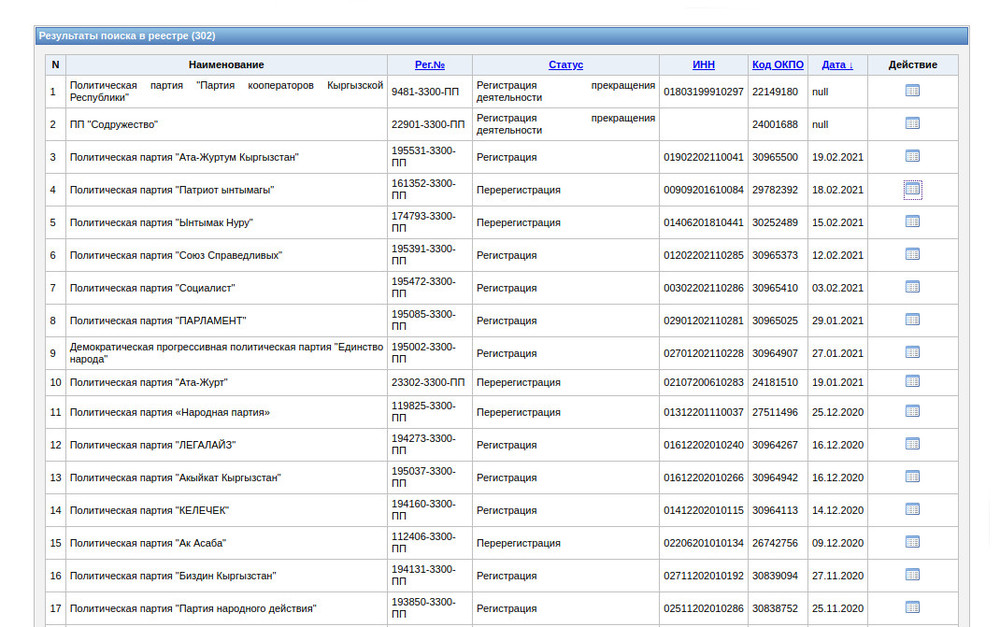Select party name «Народная партия»
Screen dimensions: 1000x627
(170, 412)
